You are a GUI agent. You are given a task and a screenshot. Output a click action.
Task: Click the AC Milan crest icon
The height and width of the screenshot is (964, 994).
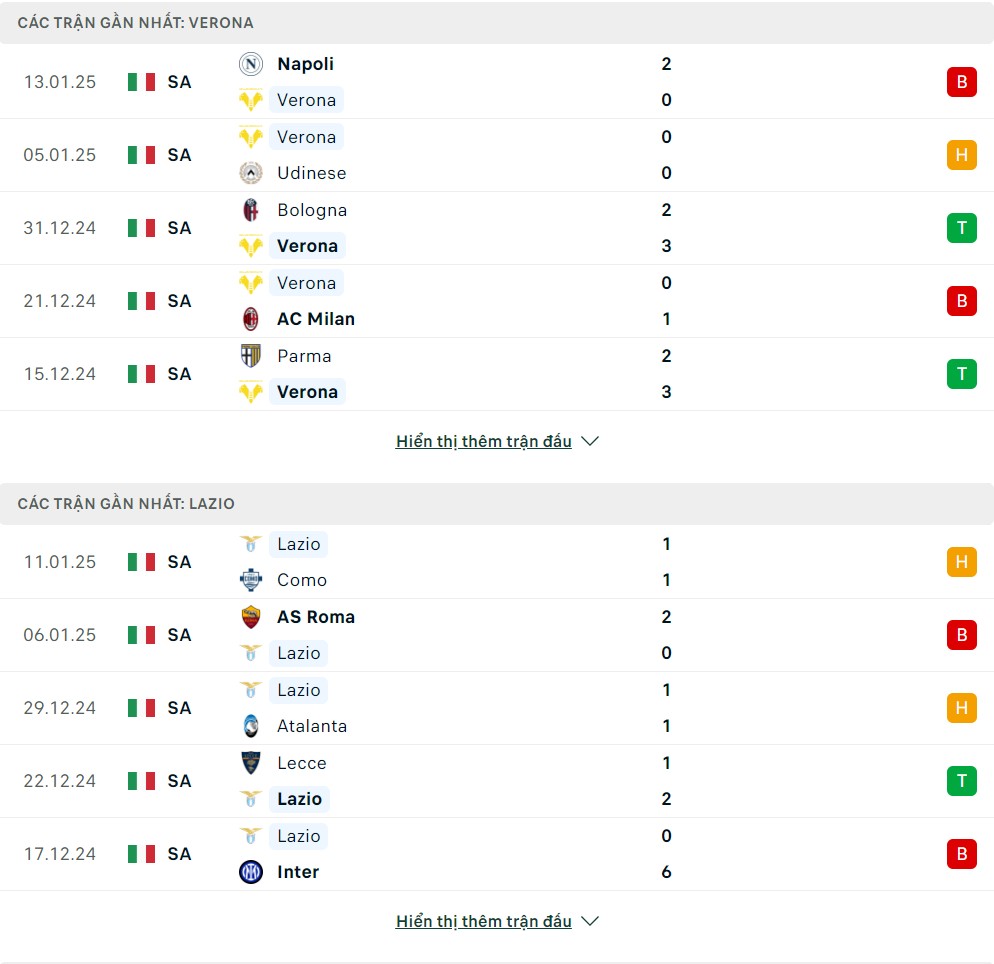[251, 319]
